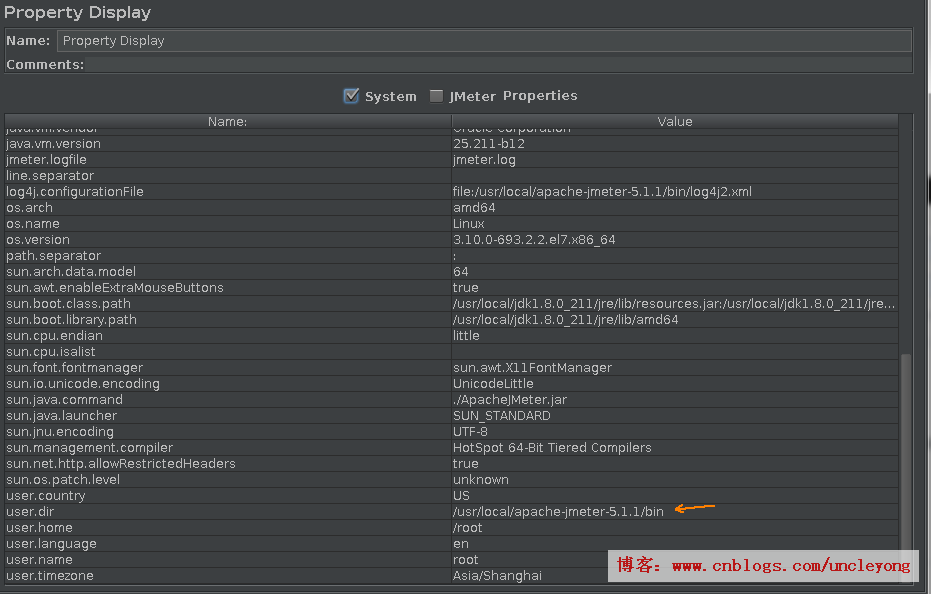Uncheck the System checkbox
This screenshot has height=594, width=931.
(351, 96)
